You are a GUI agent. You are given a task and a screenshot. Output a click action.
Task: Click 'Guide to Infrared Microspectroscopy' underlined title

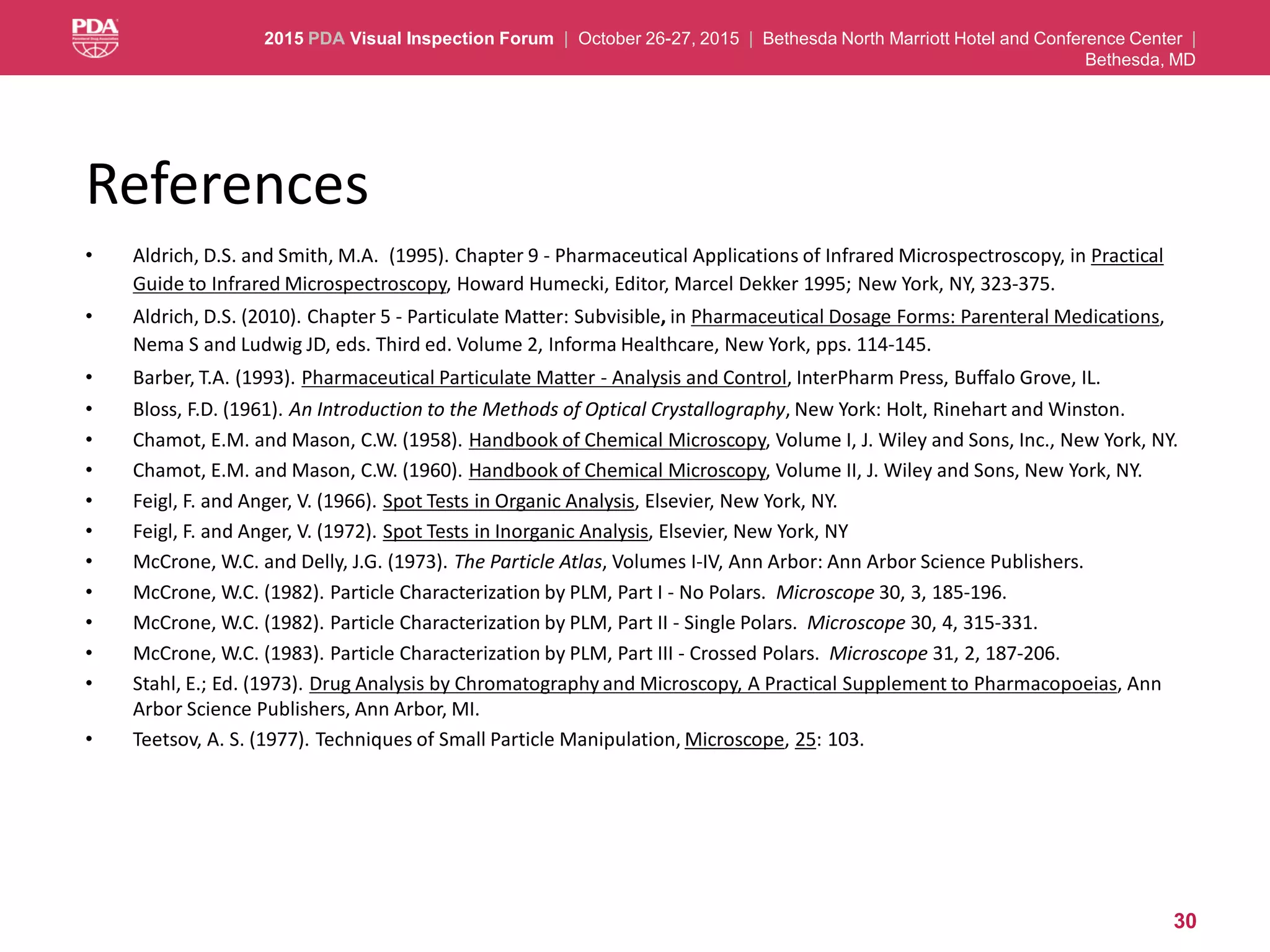point(290,284)
